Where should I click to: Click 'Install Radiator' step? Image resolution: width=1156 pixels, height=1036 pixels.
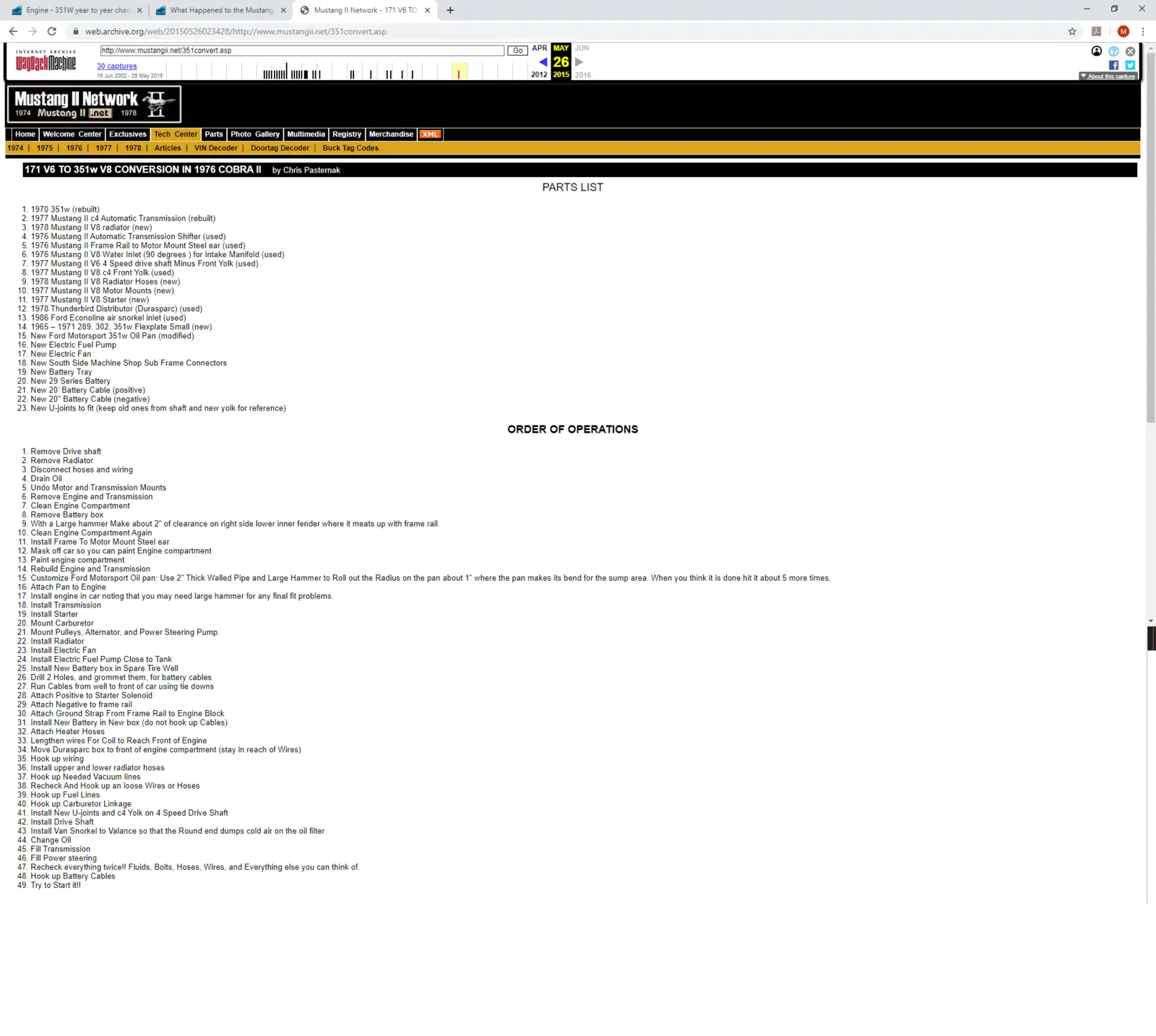pos(57,642)
